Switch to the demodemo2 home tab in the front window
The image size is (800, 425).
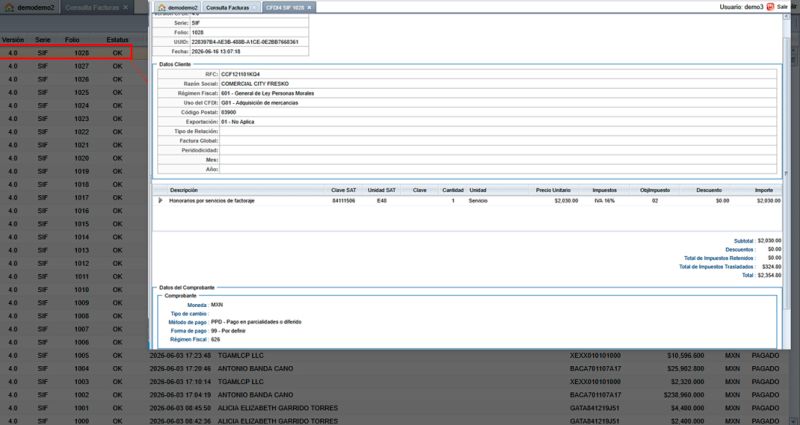coord(178,7)
